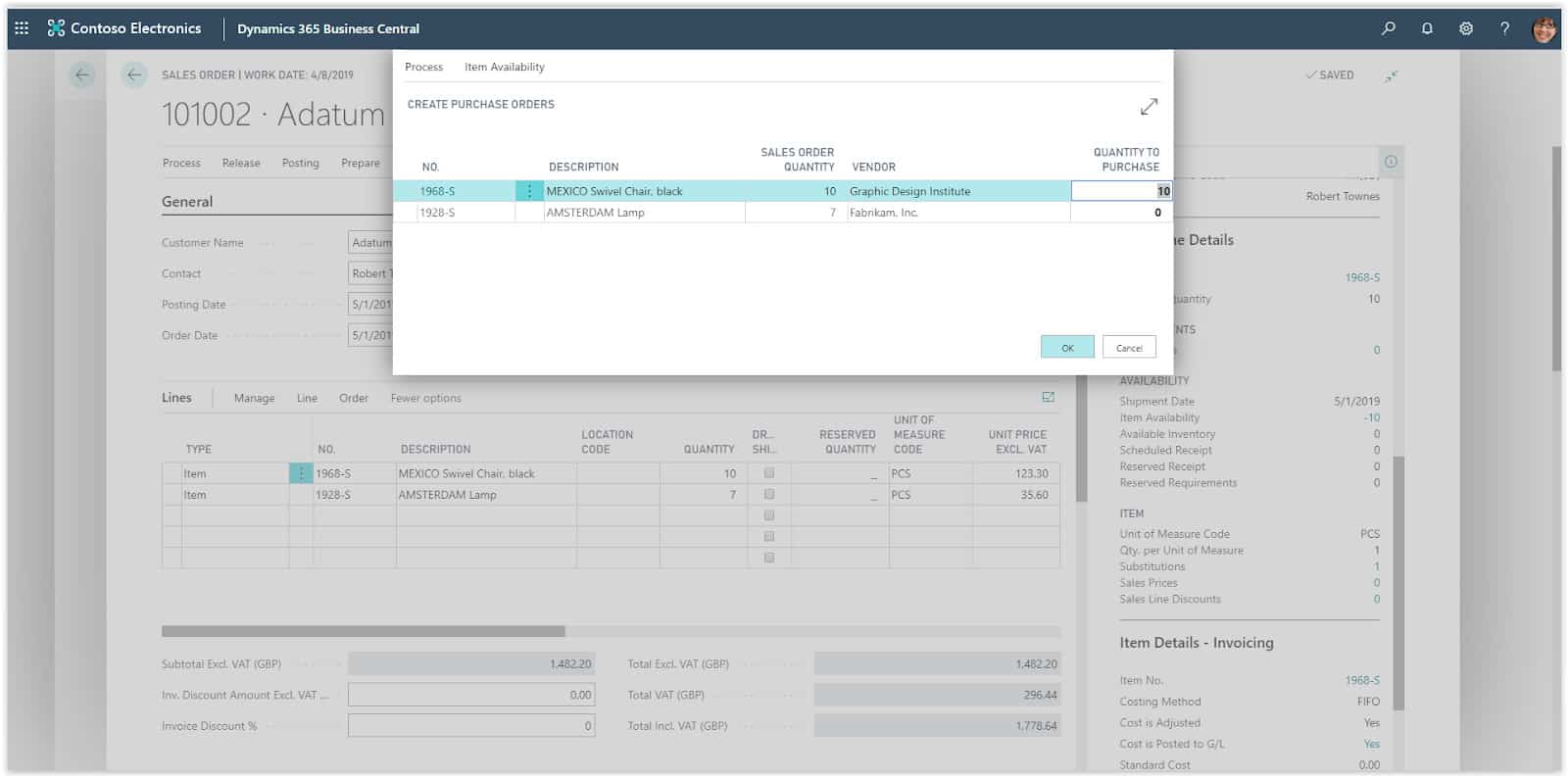Image resolution: width=1568 pixels, height=777 pixels.
Task: Confirm with the OK button
Action: [1067, 347]
